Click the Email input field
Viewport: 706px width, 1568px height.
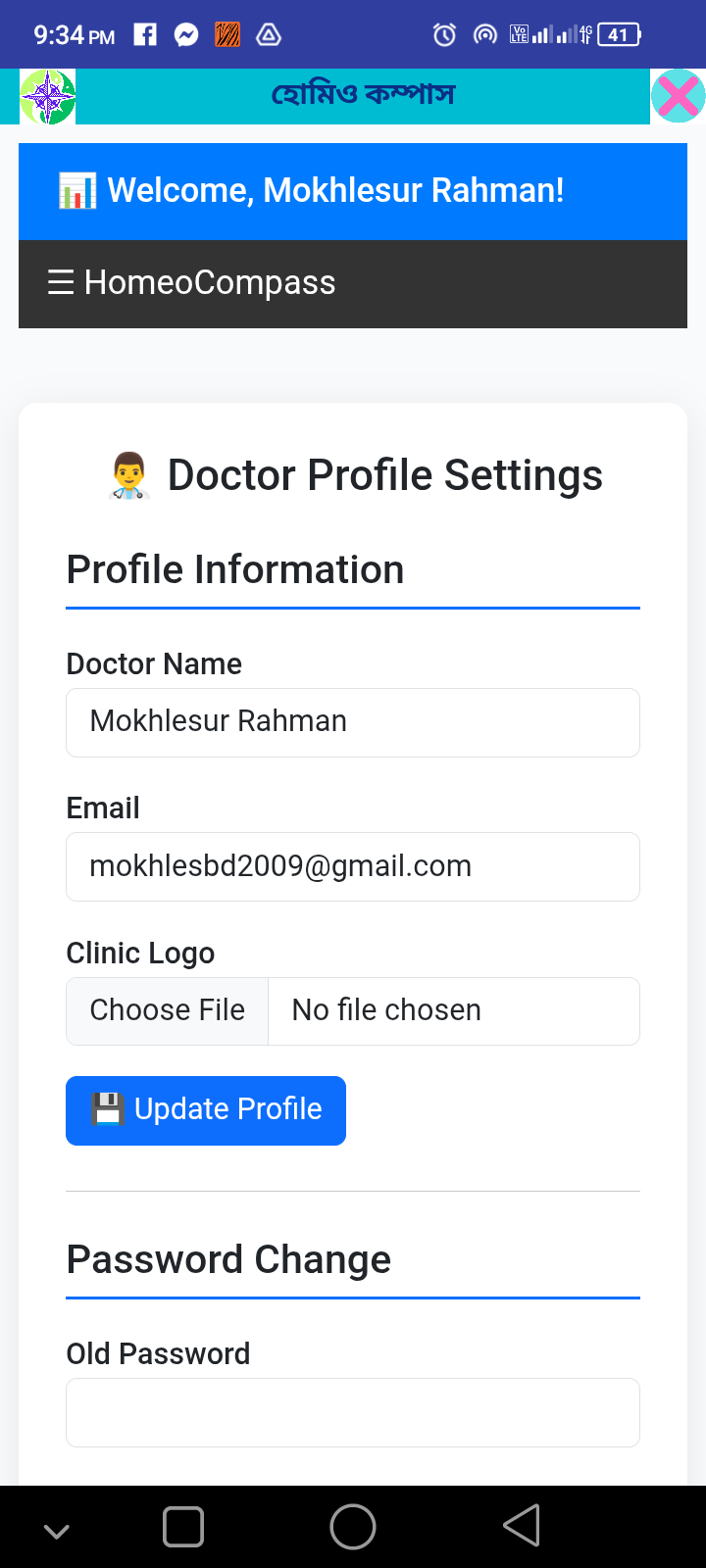pos(353,866)
